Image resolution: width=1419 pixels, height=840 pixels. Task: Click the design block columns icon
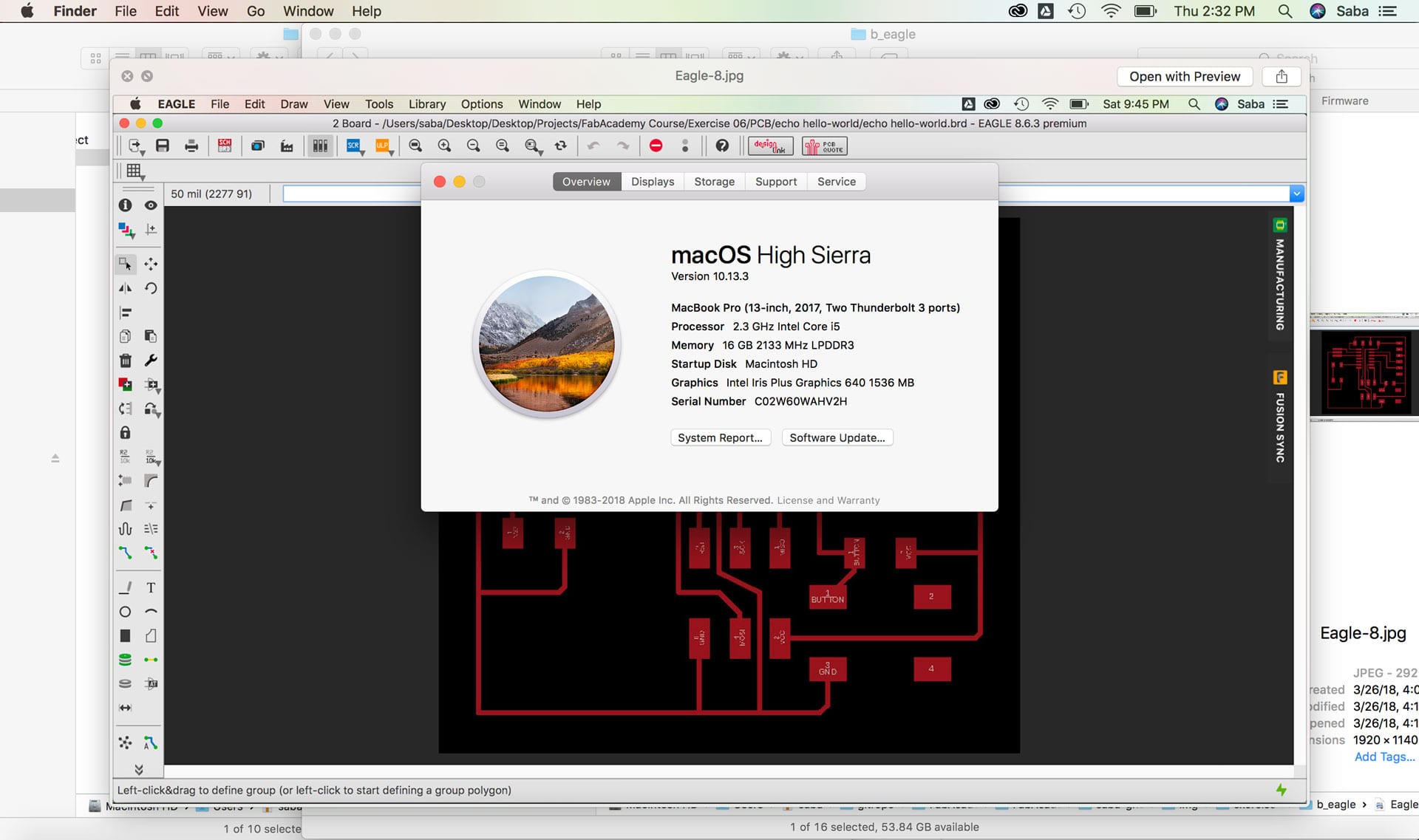coord(320,146)
